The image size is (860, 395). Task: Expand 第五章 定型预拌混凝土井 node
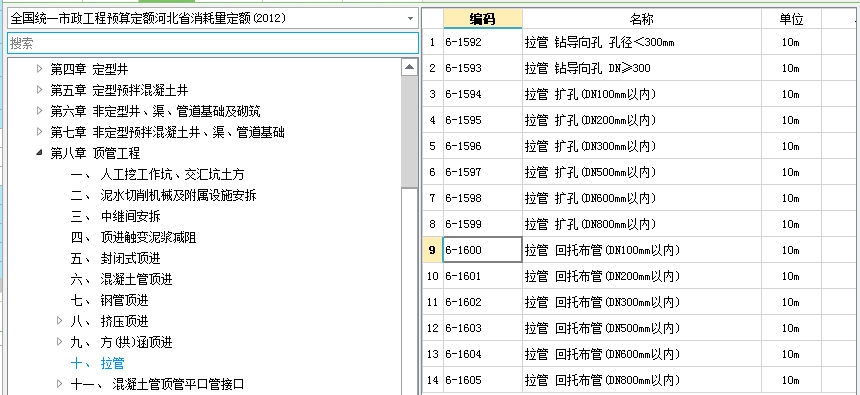(39, 90)
